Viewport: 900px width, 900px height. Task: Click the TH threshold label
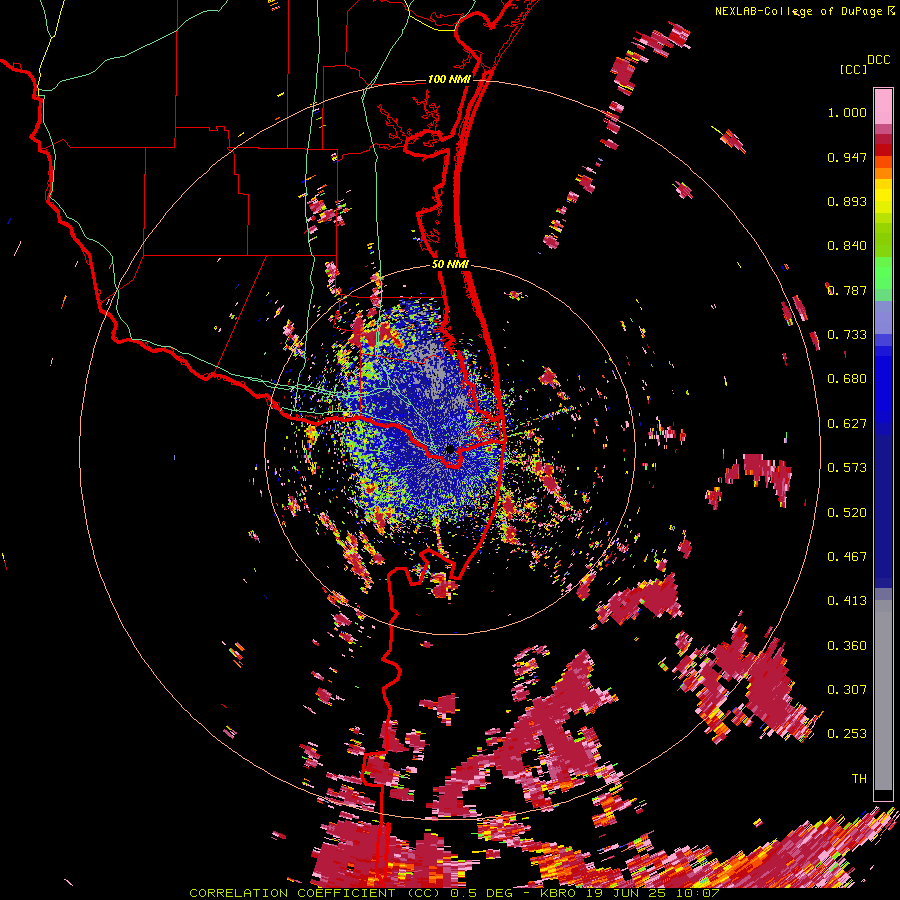(859, 779)
